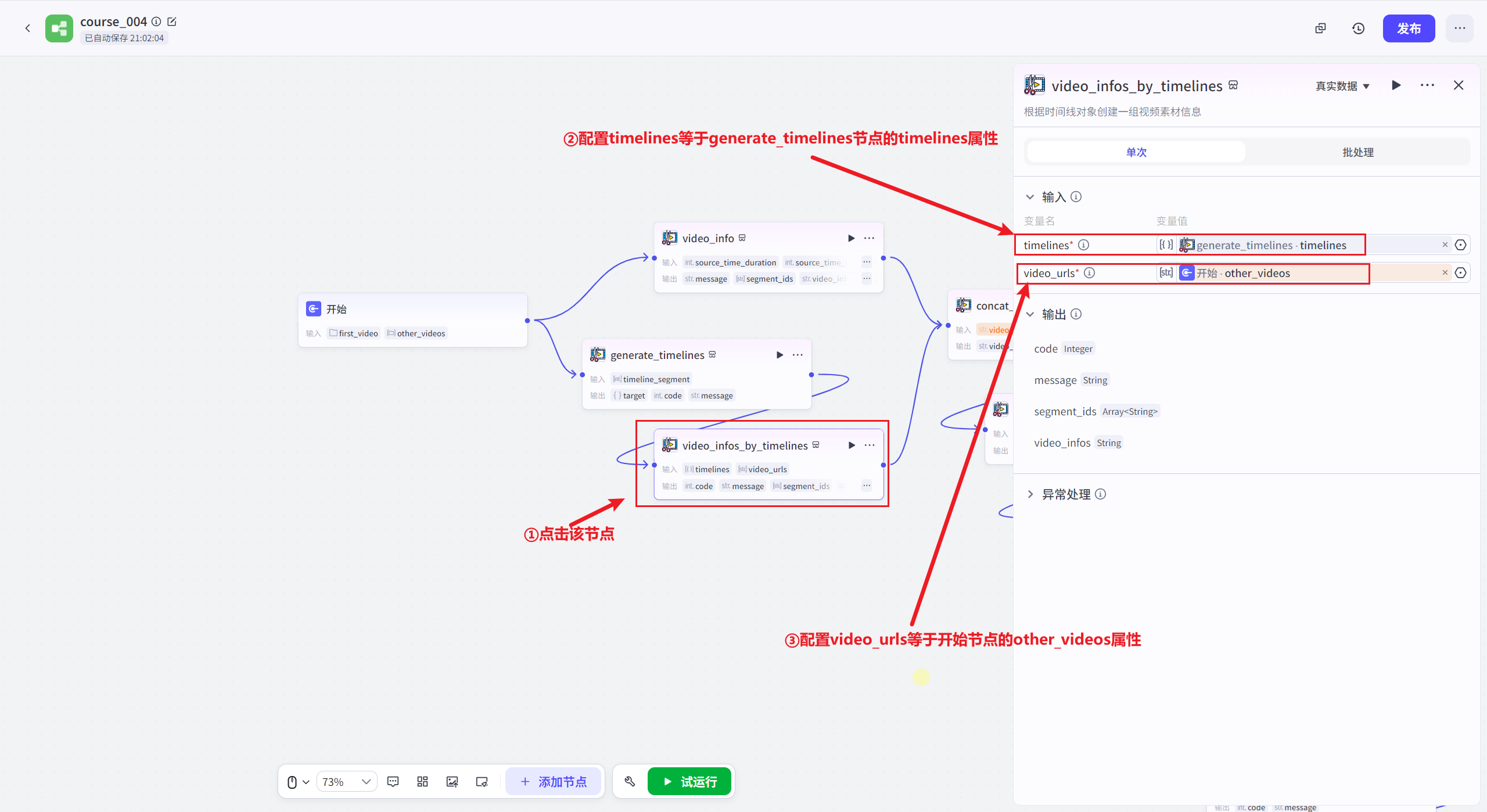
Task: Run the generate_timelines node play button
Action: coord(780,355)
